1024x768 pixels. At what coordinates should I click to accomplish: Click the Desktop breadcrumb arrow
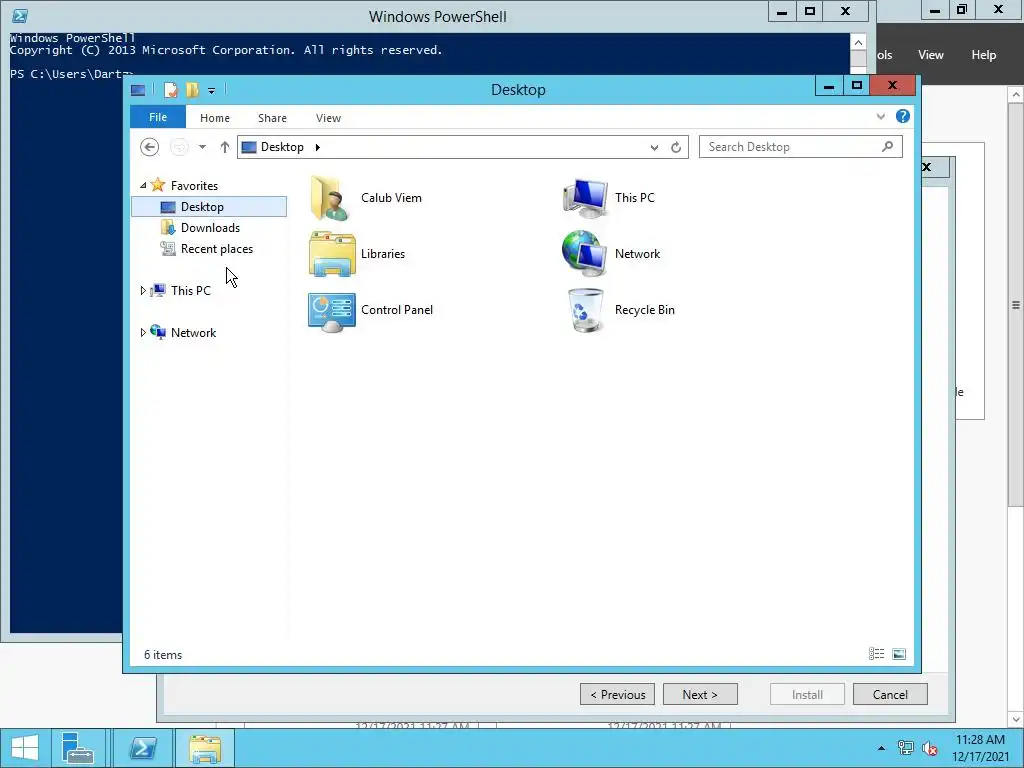click(317, 147)
